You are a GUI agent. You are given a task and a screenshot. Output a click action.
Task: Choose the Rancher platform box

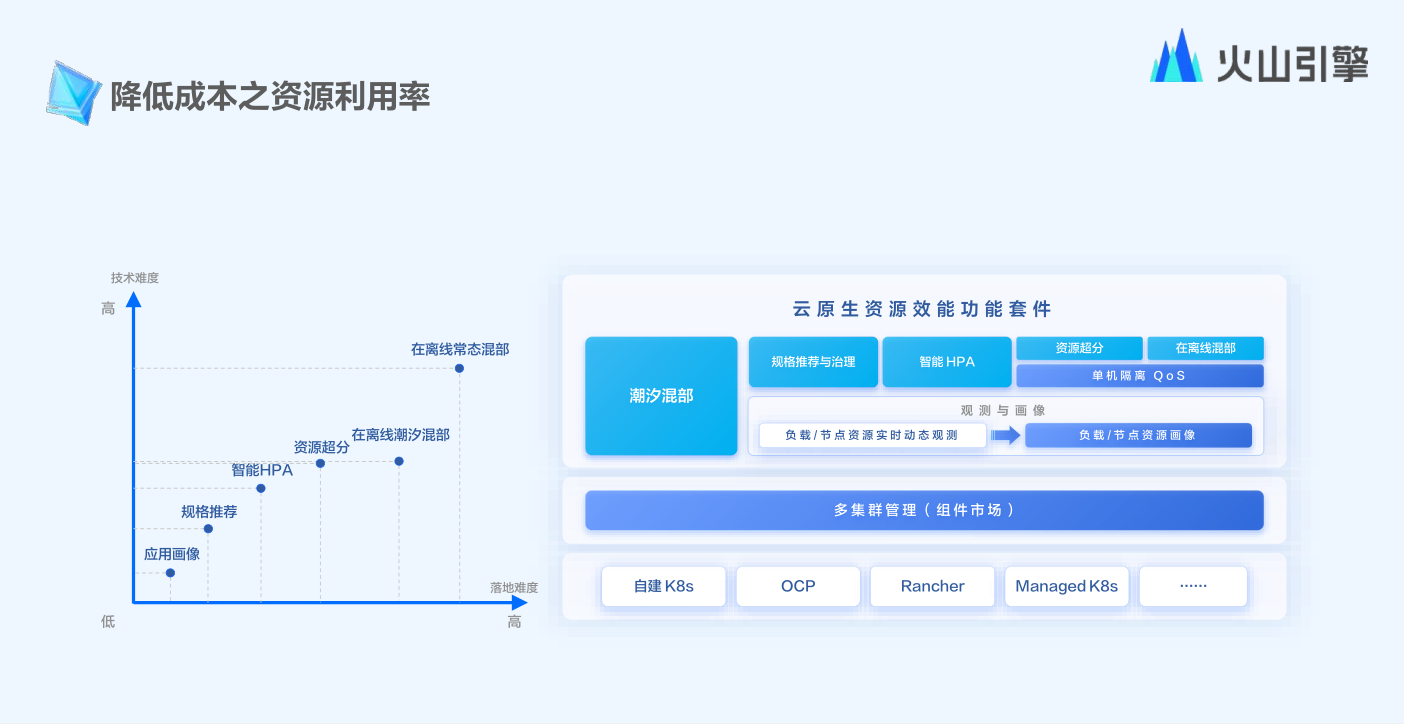click(x=932, y=586)
